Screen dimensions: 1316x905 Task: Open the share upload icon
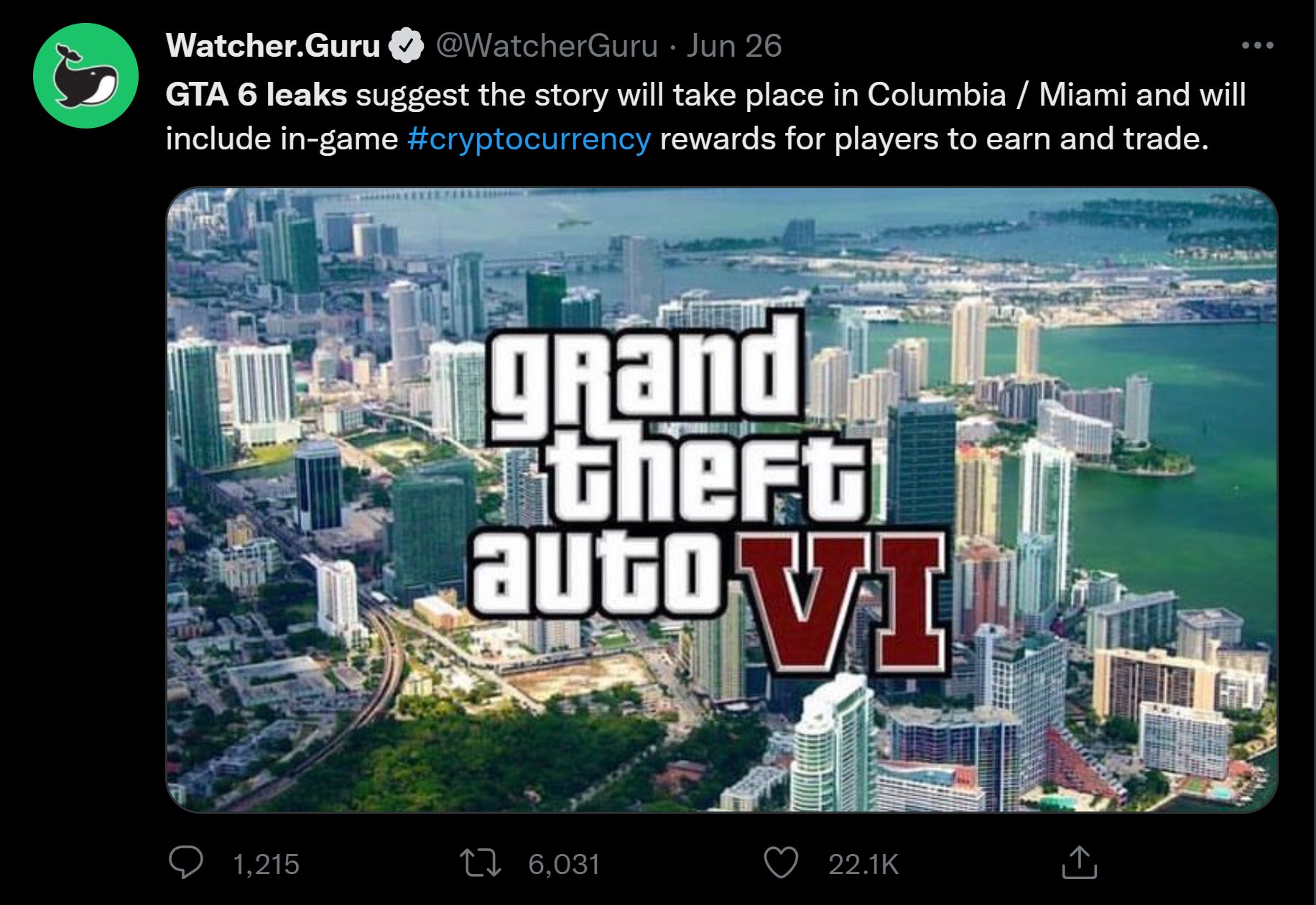pyautogui.click(x=1079, y=862)
